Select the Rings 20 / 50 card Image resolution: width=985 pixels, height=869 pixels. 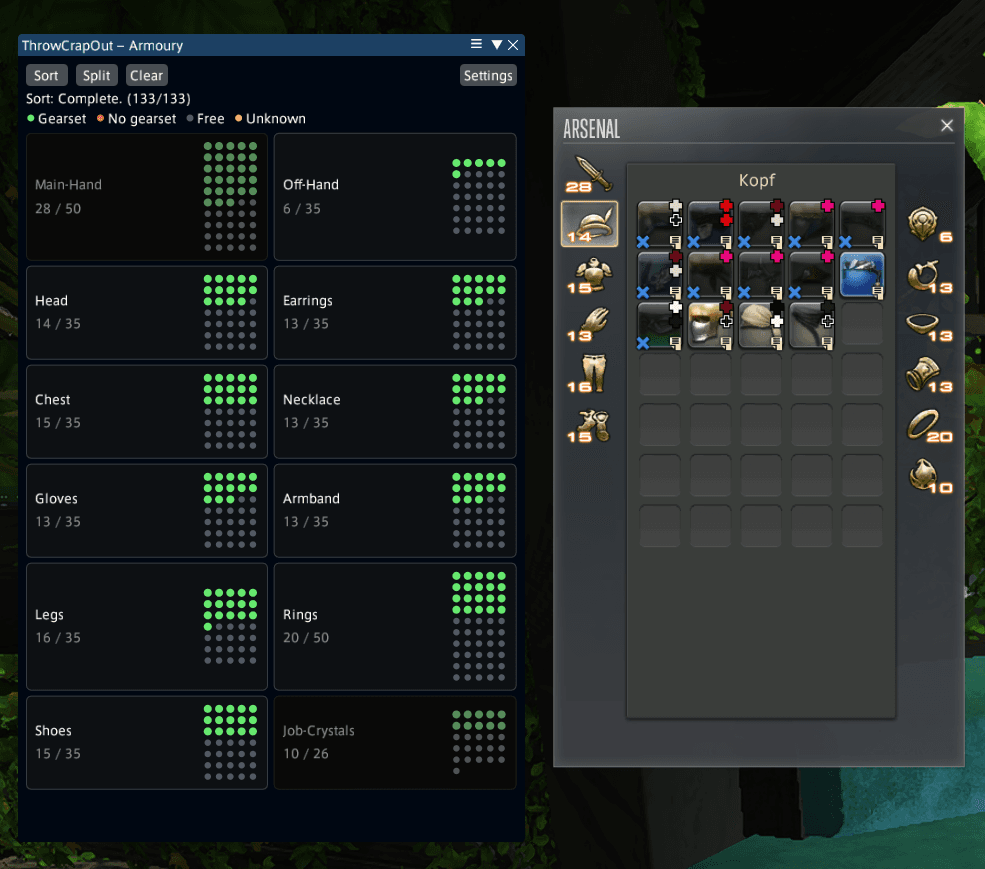point(395,626)
